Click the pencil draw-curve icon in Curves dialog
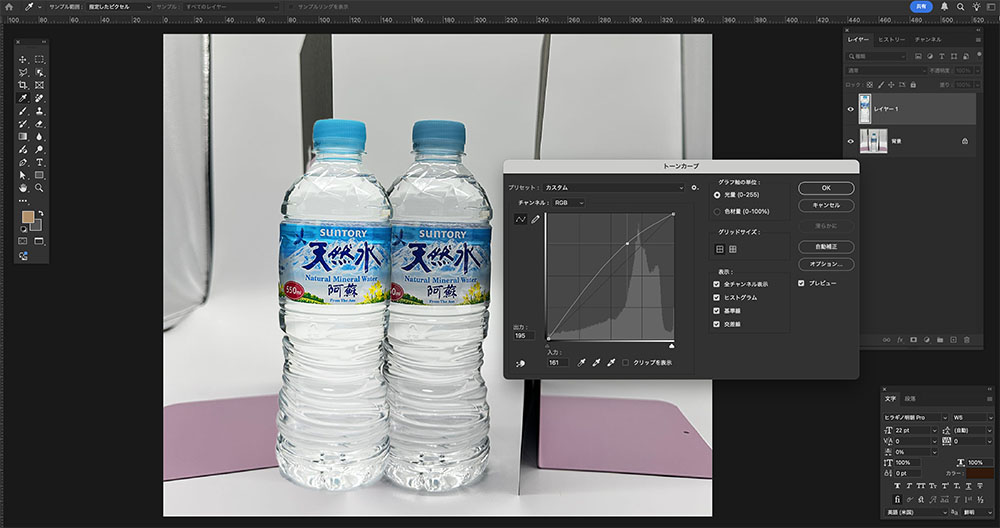 [x=535, y=219]
